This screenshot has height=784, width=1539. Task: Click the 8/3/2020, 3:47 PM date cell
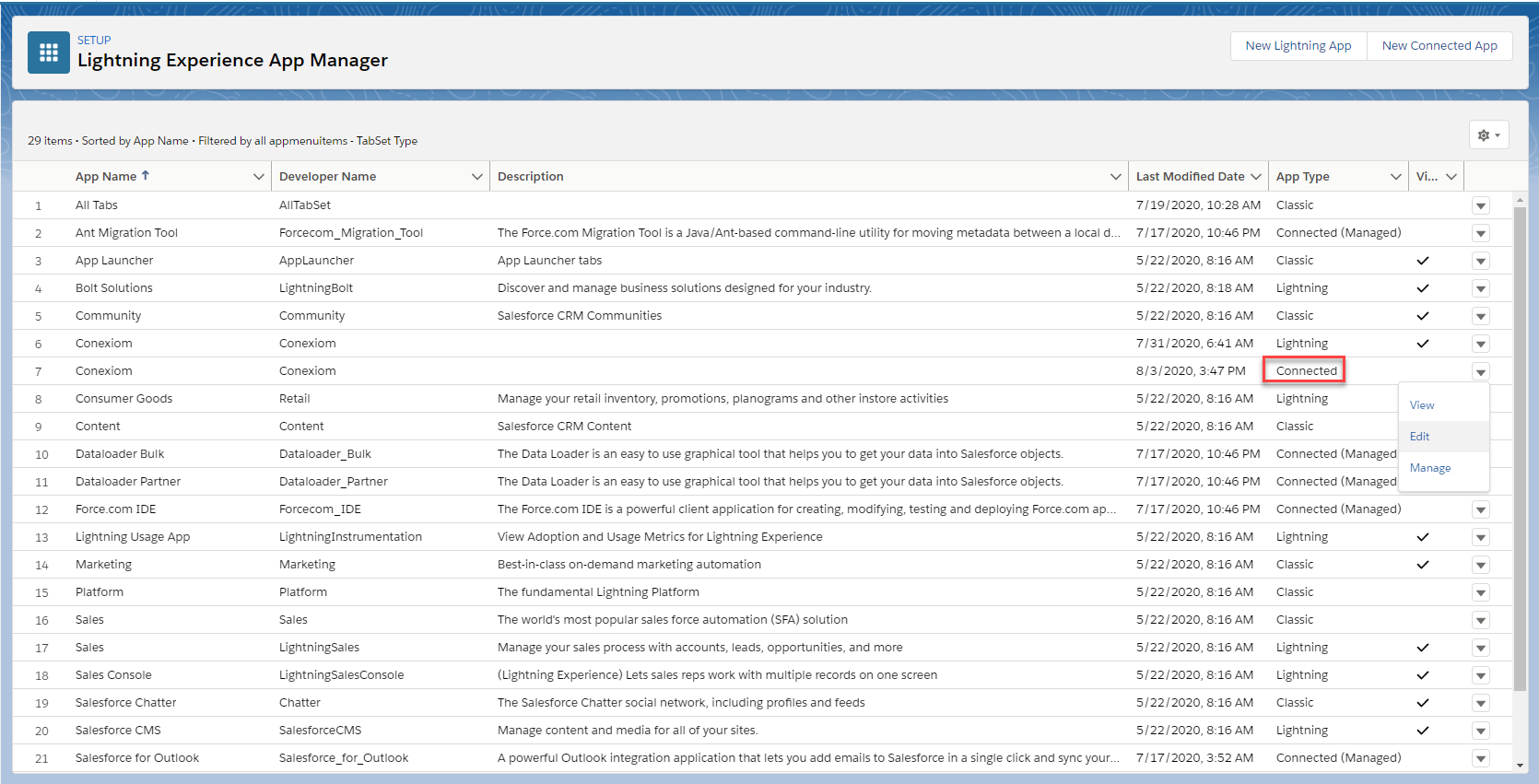[x=1190, y=371]
